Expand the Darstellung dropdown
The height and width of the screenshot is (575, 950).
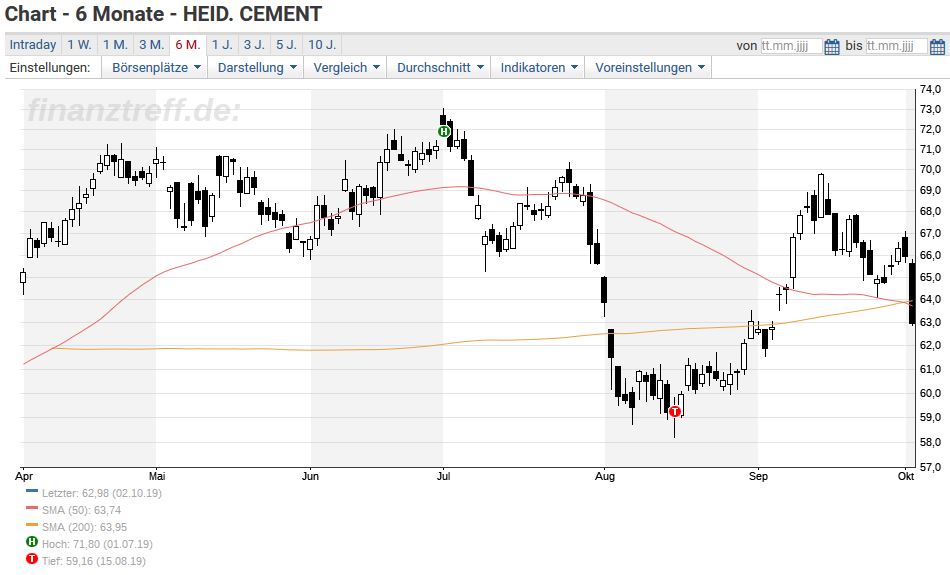point(256,67)
